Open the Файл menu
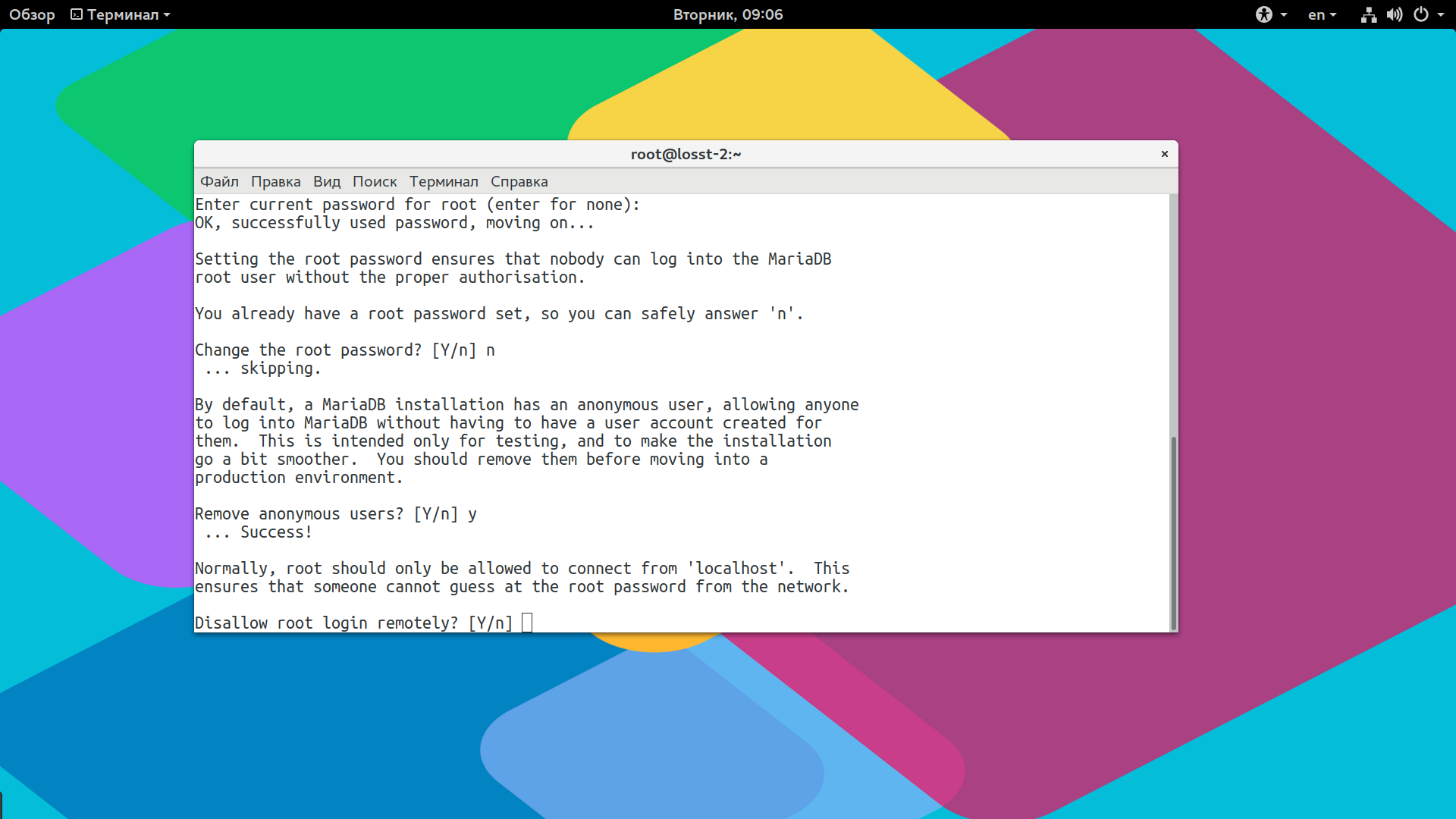The height and width of the screenshot is (819, 1456). click(219, 181)
